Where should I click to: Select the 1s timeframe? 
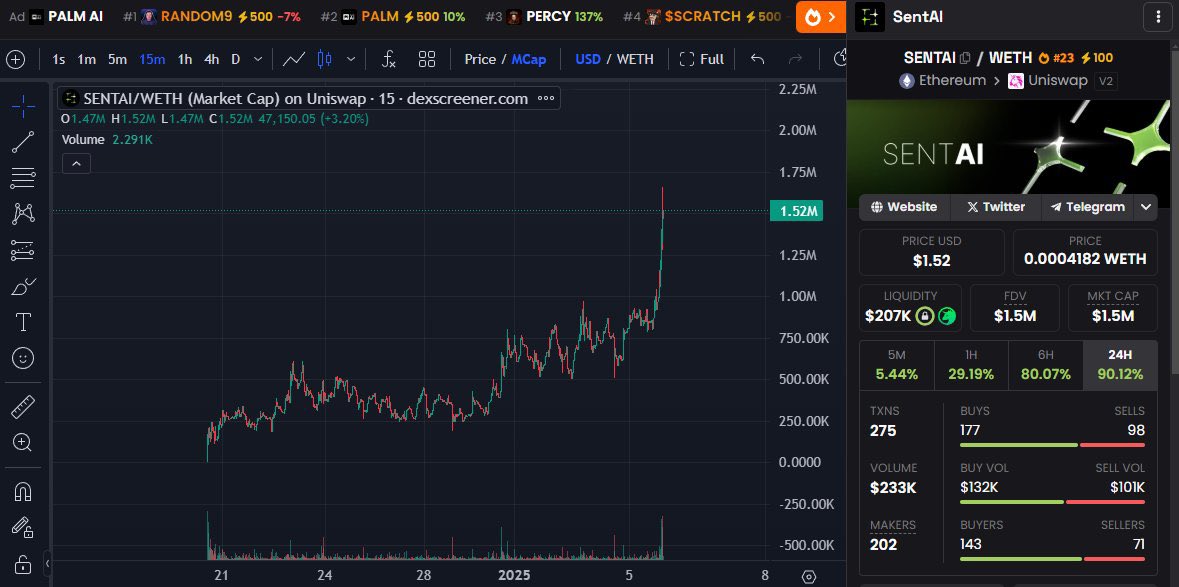(59, 59)
